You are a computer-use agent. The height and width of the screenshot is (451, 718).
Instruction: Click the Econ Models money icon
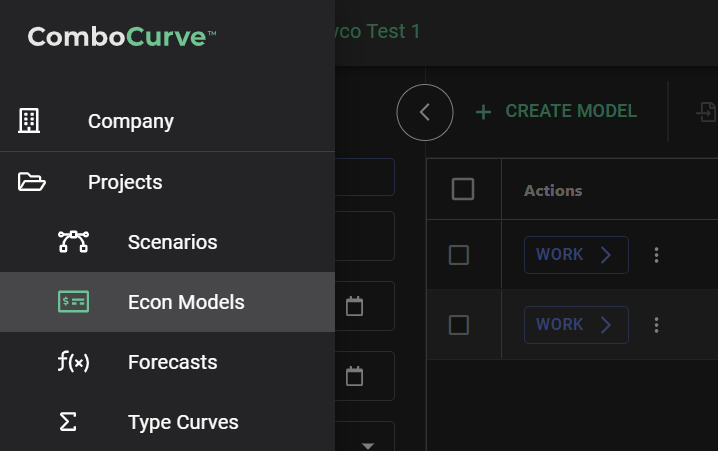(x=73, y=302)
